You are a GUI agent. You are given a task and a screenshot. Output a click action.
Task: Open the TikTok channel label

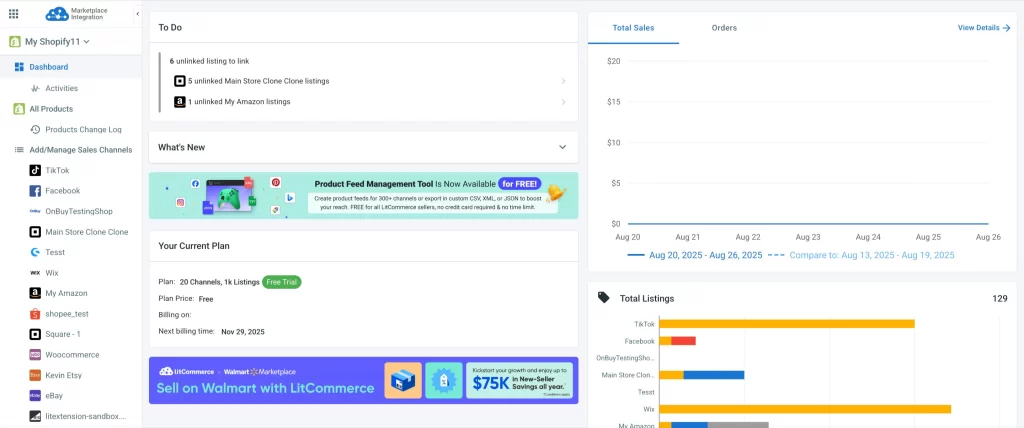tap(57, 171)
